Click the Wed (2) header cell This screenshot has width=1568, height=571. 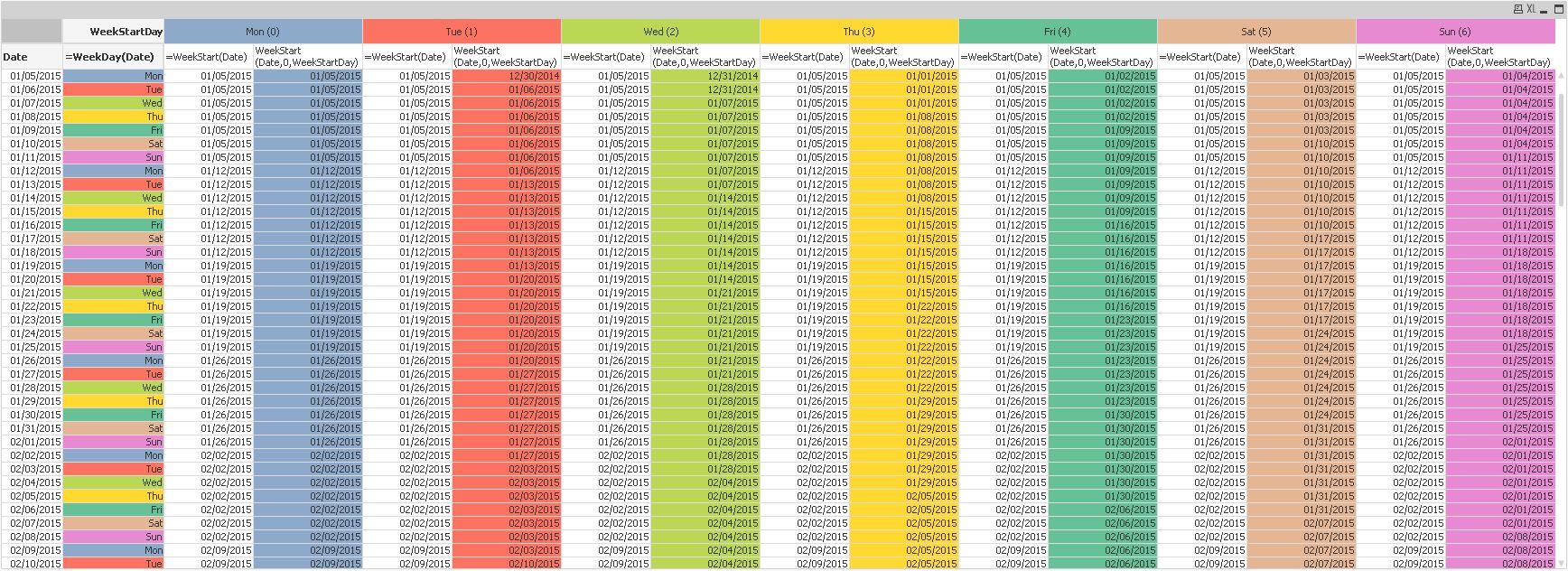(x=660, y=32)
